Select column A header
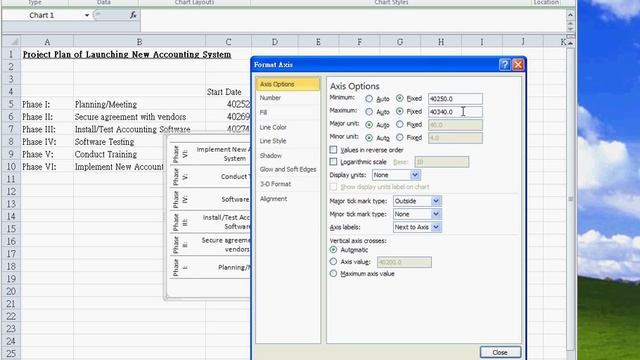This screenshot has height=360, width=640. (x=47, y=42)
